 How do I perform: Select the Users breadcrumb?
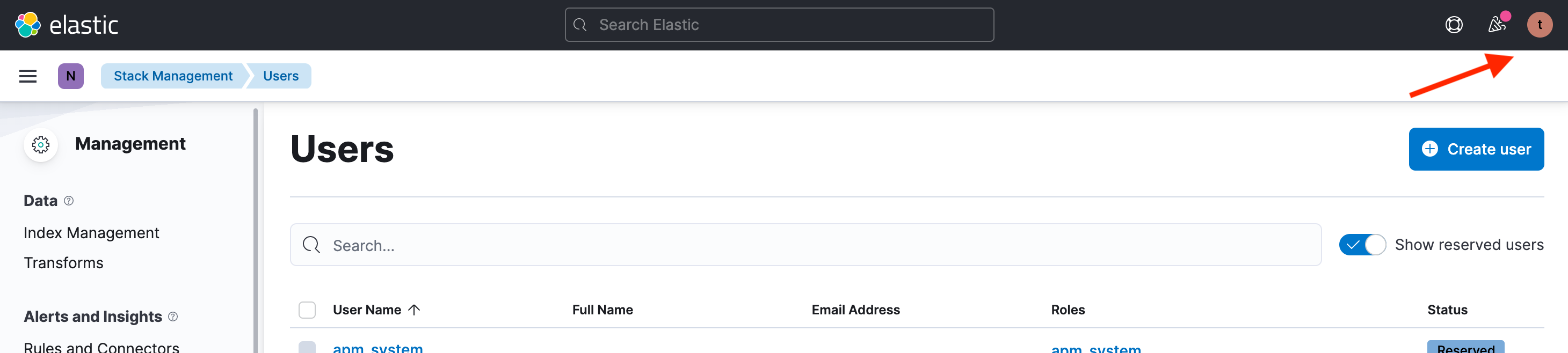(x=281, y=76)
